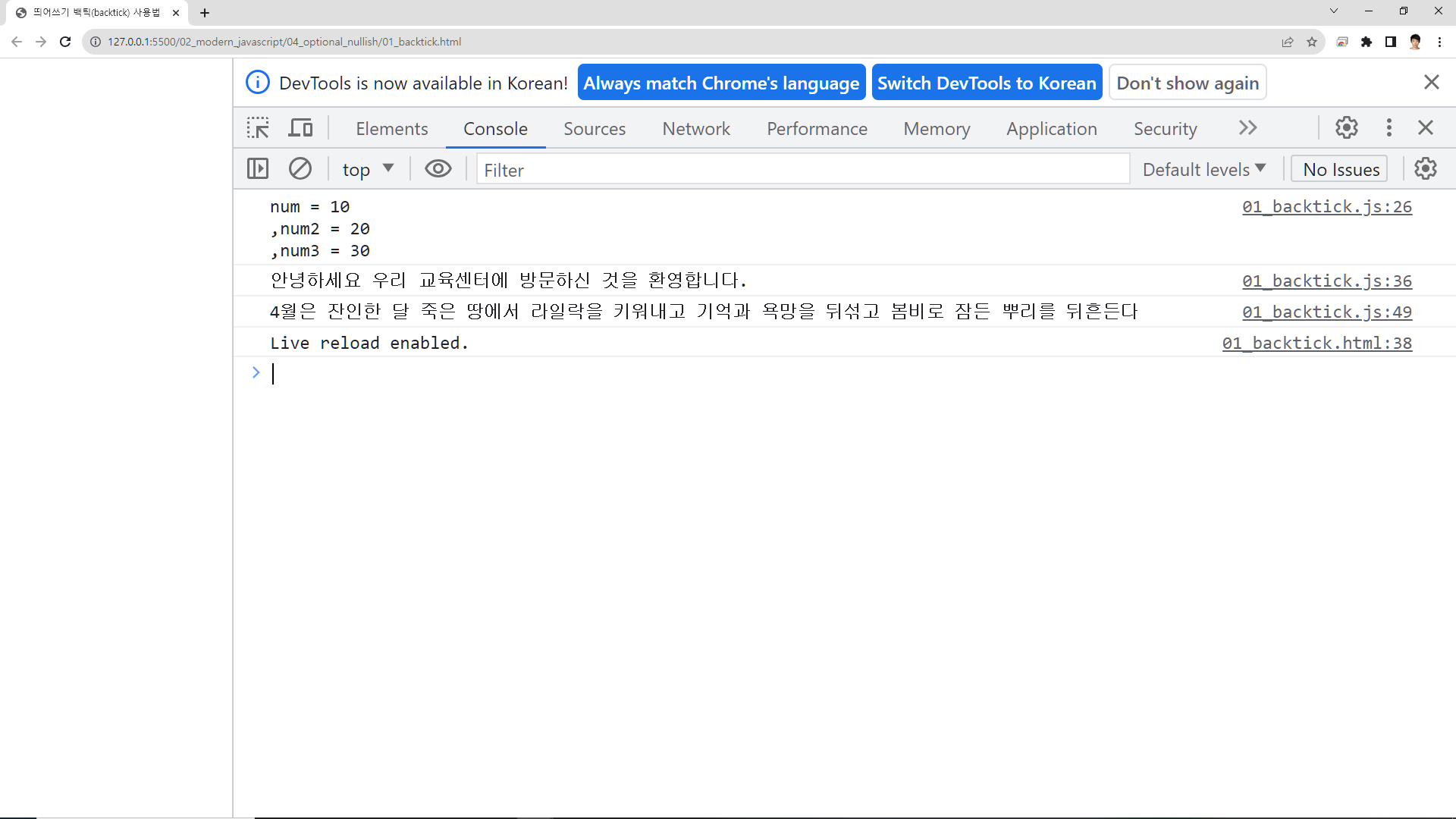Dismiss the DevTools language notification bar
This screenshot has width=1456, height=819.
pos(1431,82)
